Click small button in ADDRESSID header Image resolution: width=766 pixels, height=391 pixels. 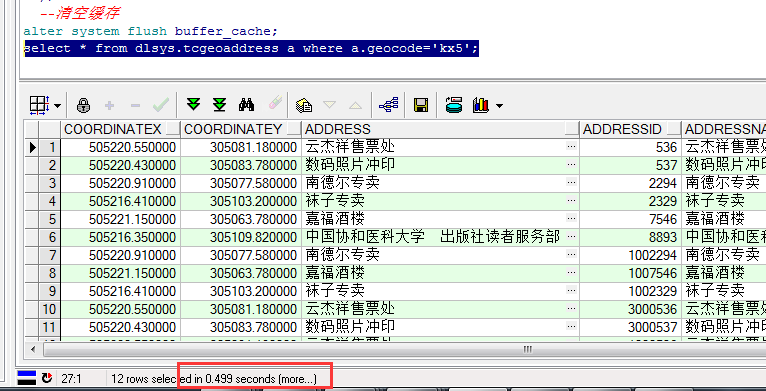click(x=674, y=129)
